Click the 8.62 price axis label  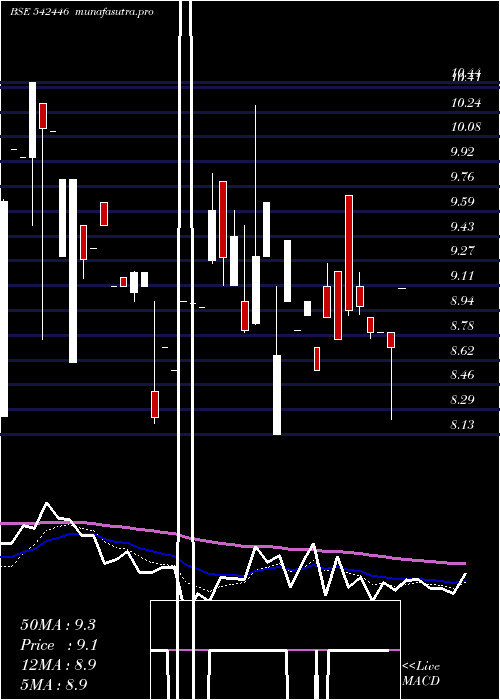462,351
